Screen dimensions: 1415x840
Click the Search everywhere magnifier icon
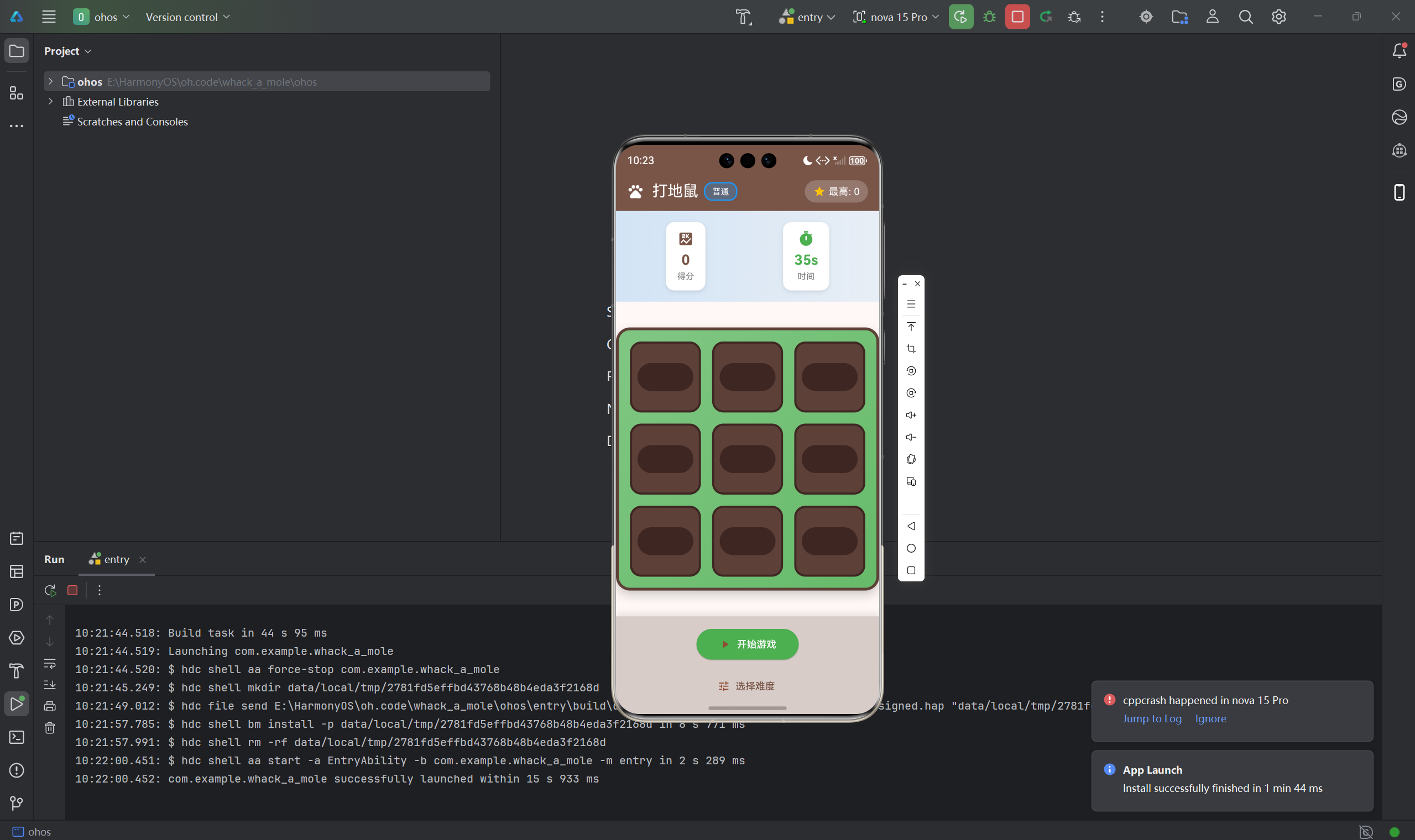[1245, 17]
